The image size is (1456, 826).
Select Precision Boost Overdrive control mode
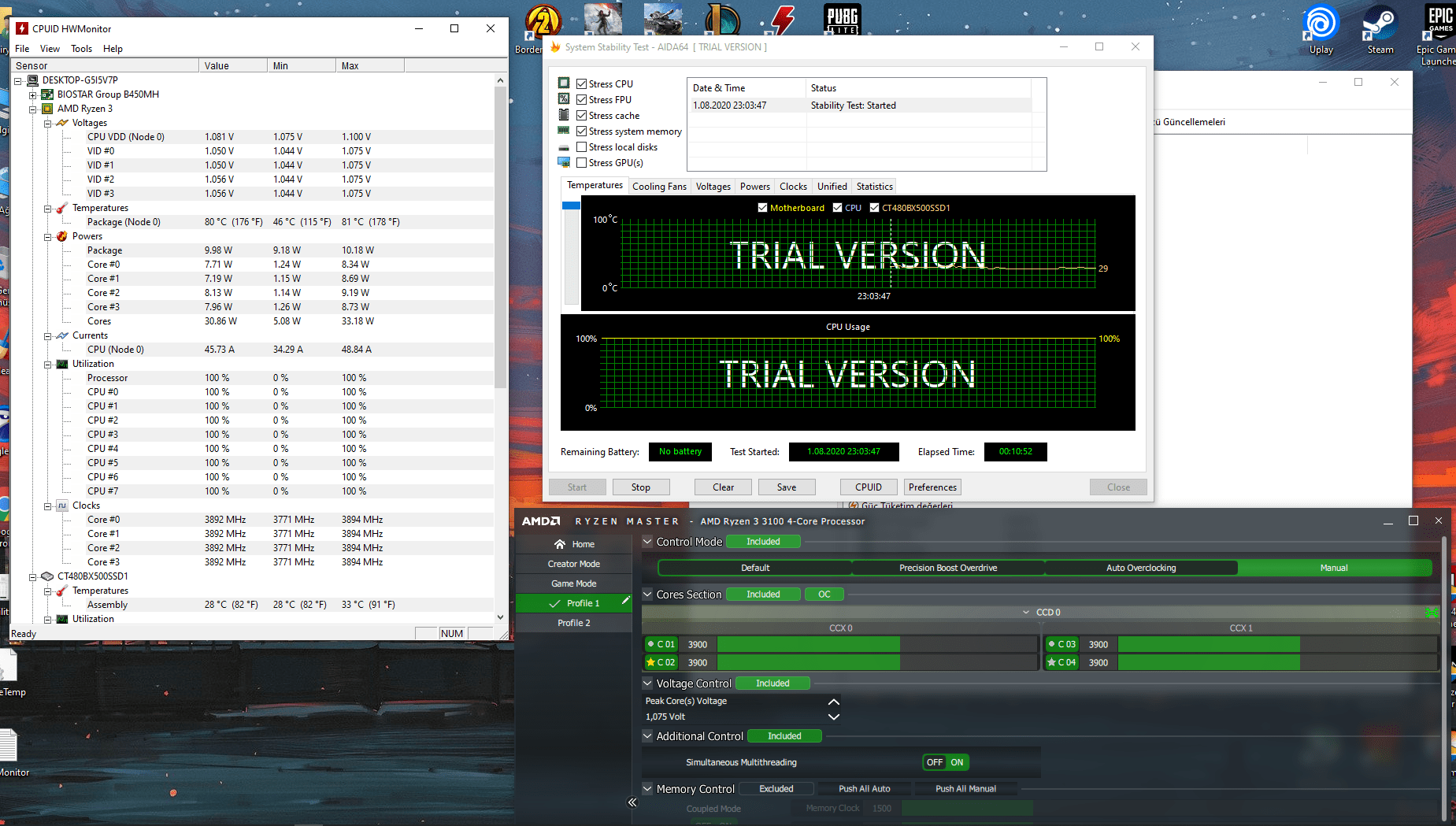coord(948,568)
